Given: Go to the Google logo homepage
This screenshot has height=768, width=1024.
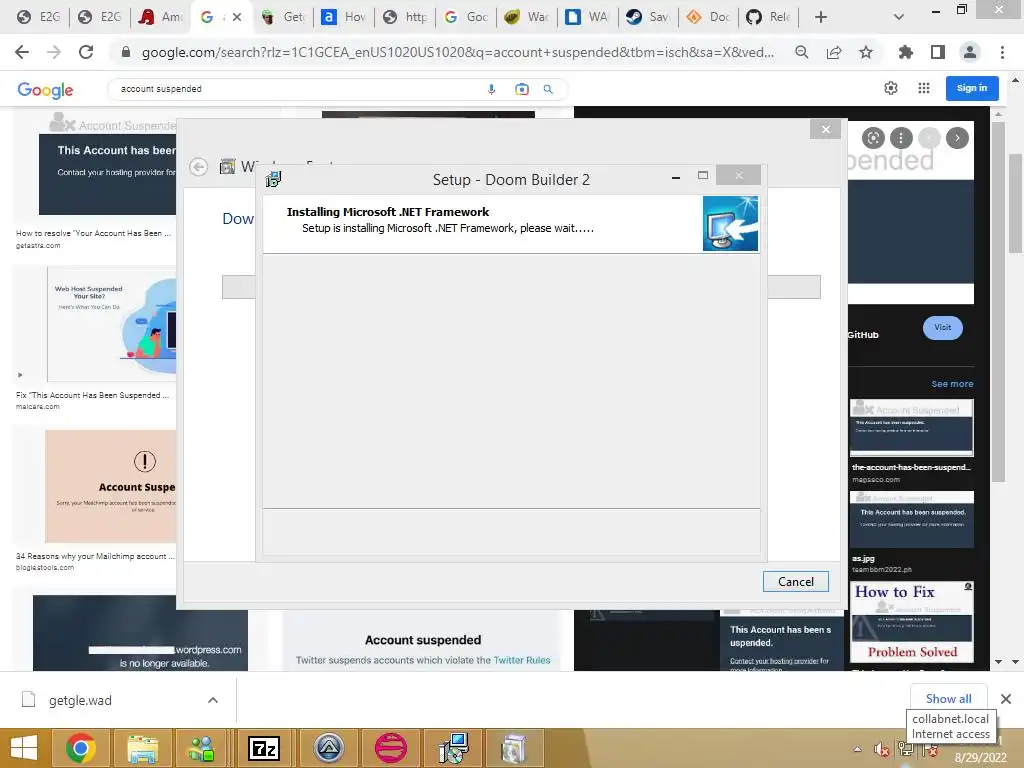Looking at the screenshot, I should pos(45,89).
